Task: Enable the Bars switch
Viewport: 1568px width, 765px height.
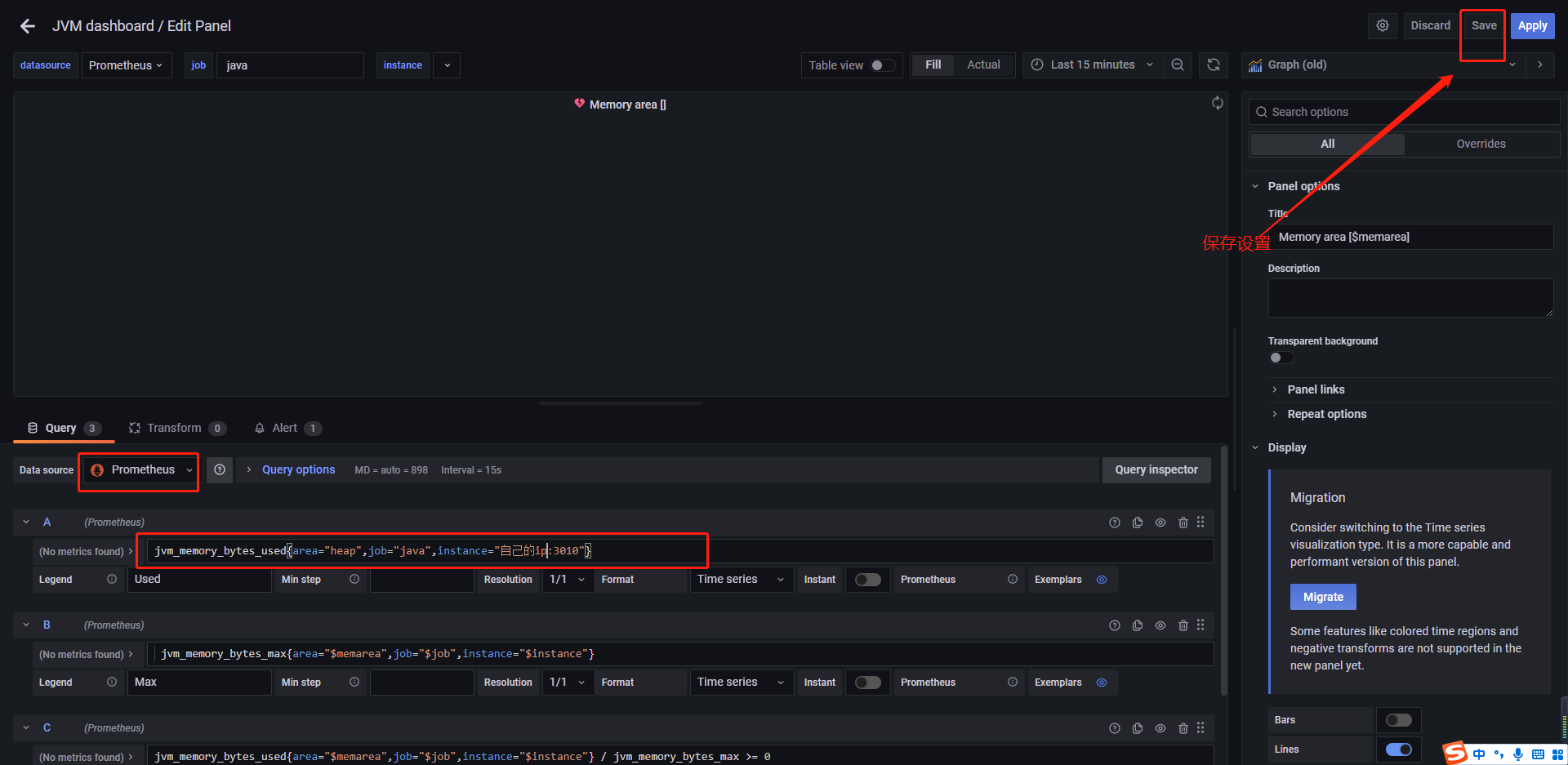Action: coord(1399,720)
